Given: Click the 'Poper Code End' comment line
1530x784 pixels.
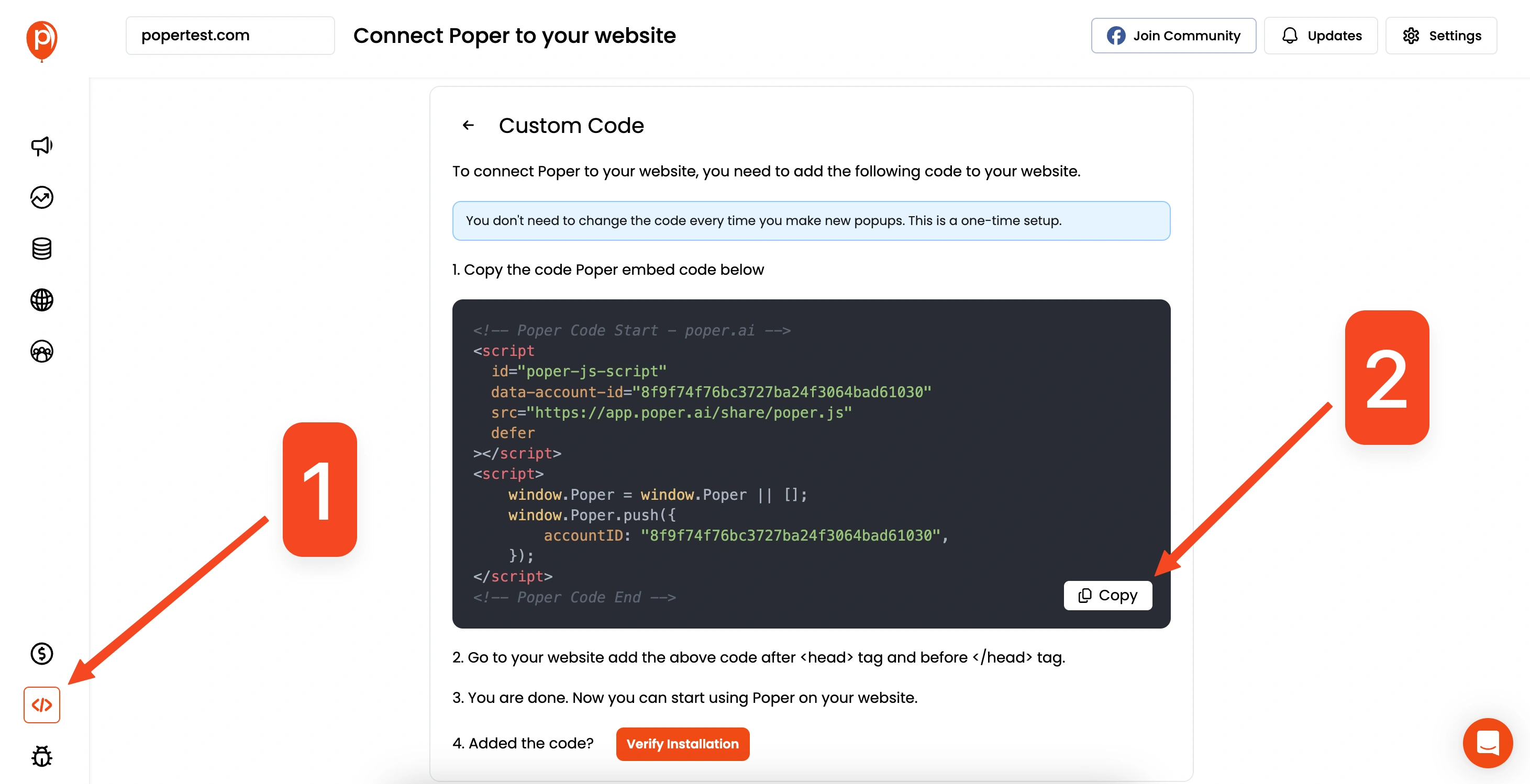Looking at the screenshot, I should pos(574,597).
